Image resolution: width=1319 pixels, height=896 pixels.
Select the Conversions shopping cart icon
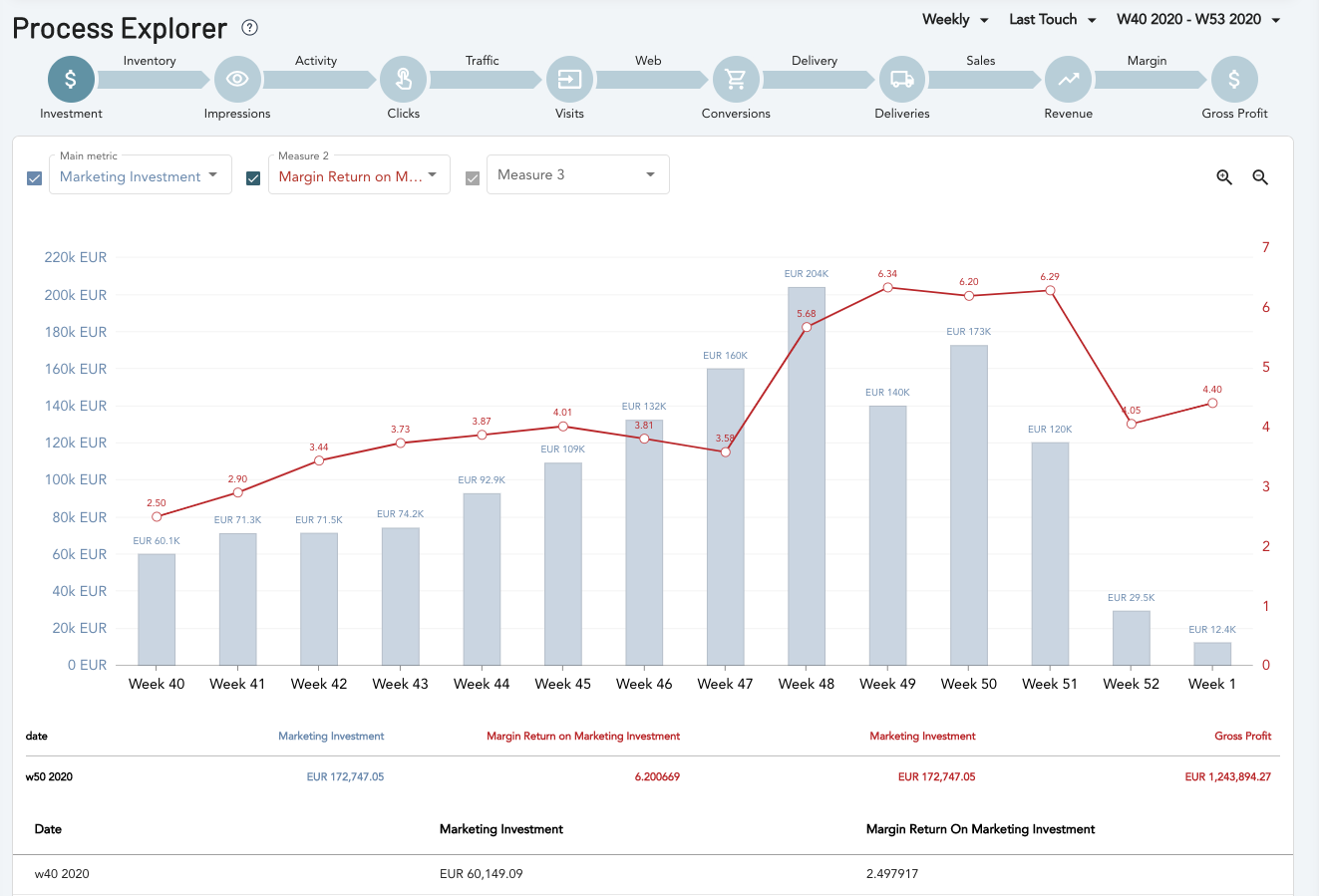coord(736,79)
